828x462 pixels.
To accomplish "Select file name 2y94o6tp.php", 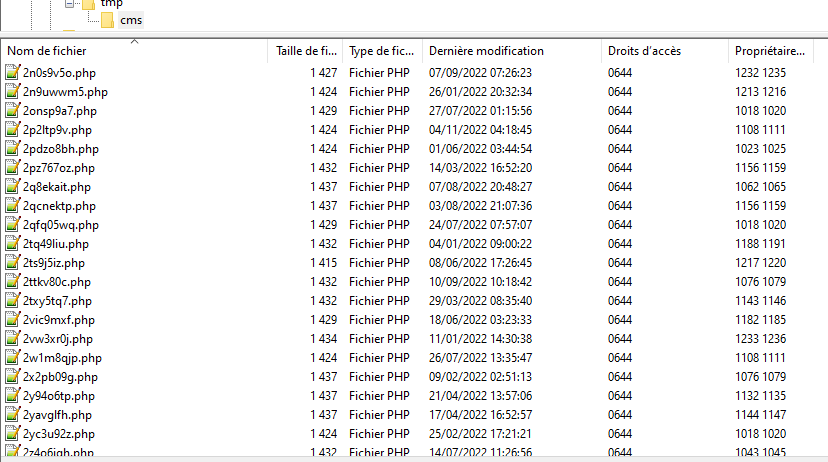I will [59, 396].
